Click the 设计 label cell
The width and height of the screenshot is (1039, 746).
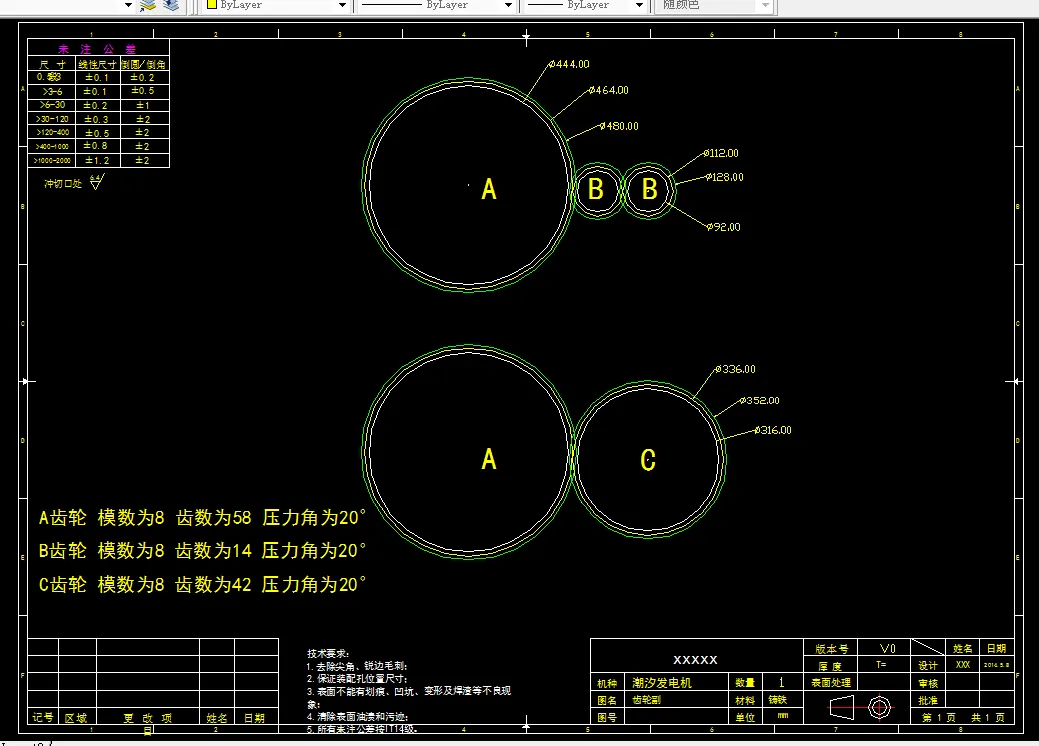[x=928, y=665]
